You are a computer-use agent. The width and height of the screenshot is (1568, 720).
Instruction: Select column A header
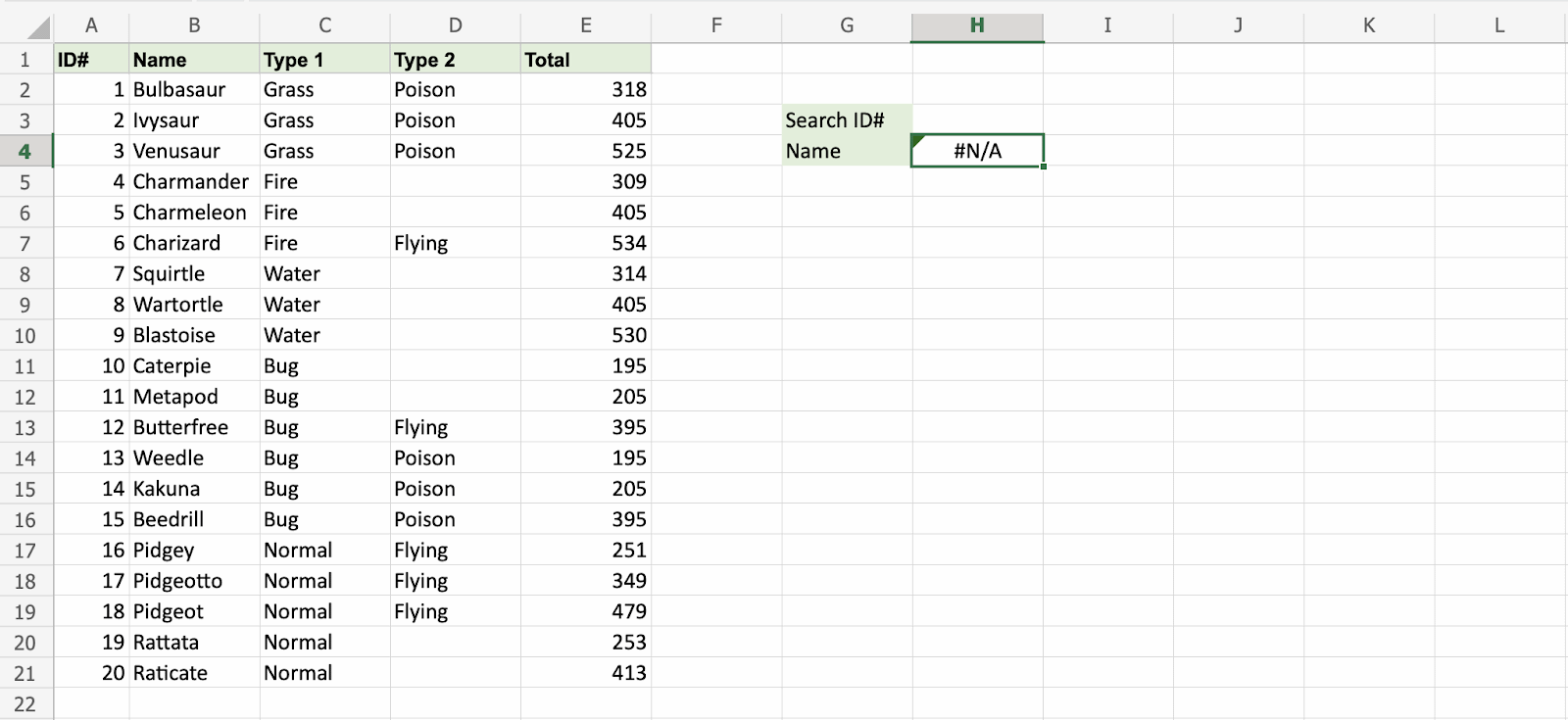point(91,25)
